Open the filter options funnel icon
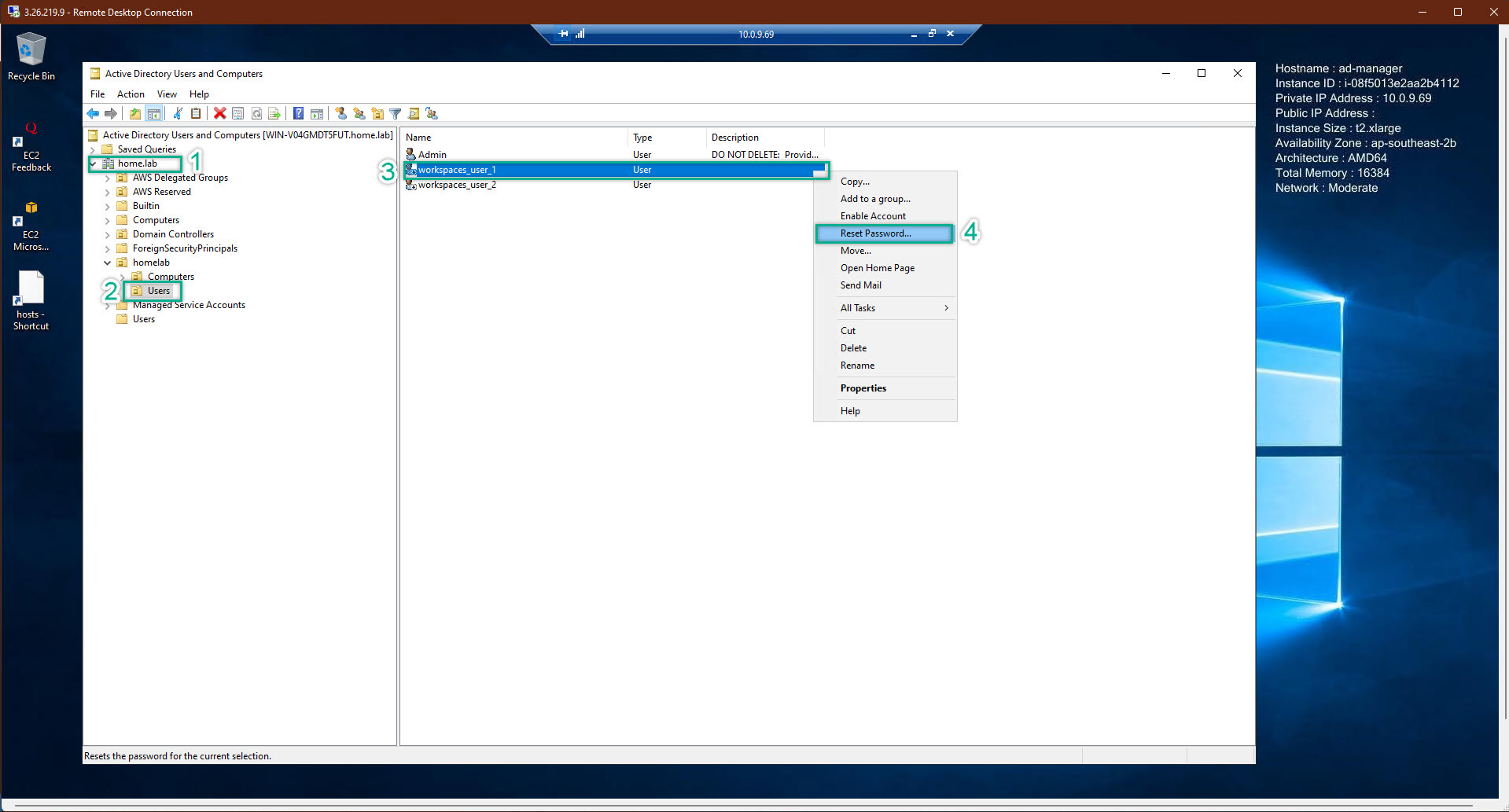1509x812 pixels. click(x=394, y=114)
